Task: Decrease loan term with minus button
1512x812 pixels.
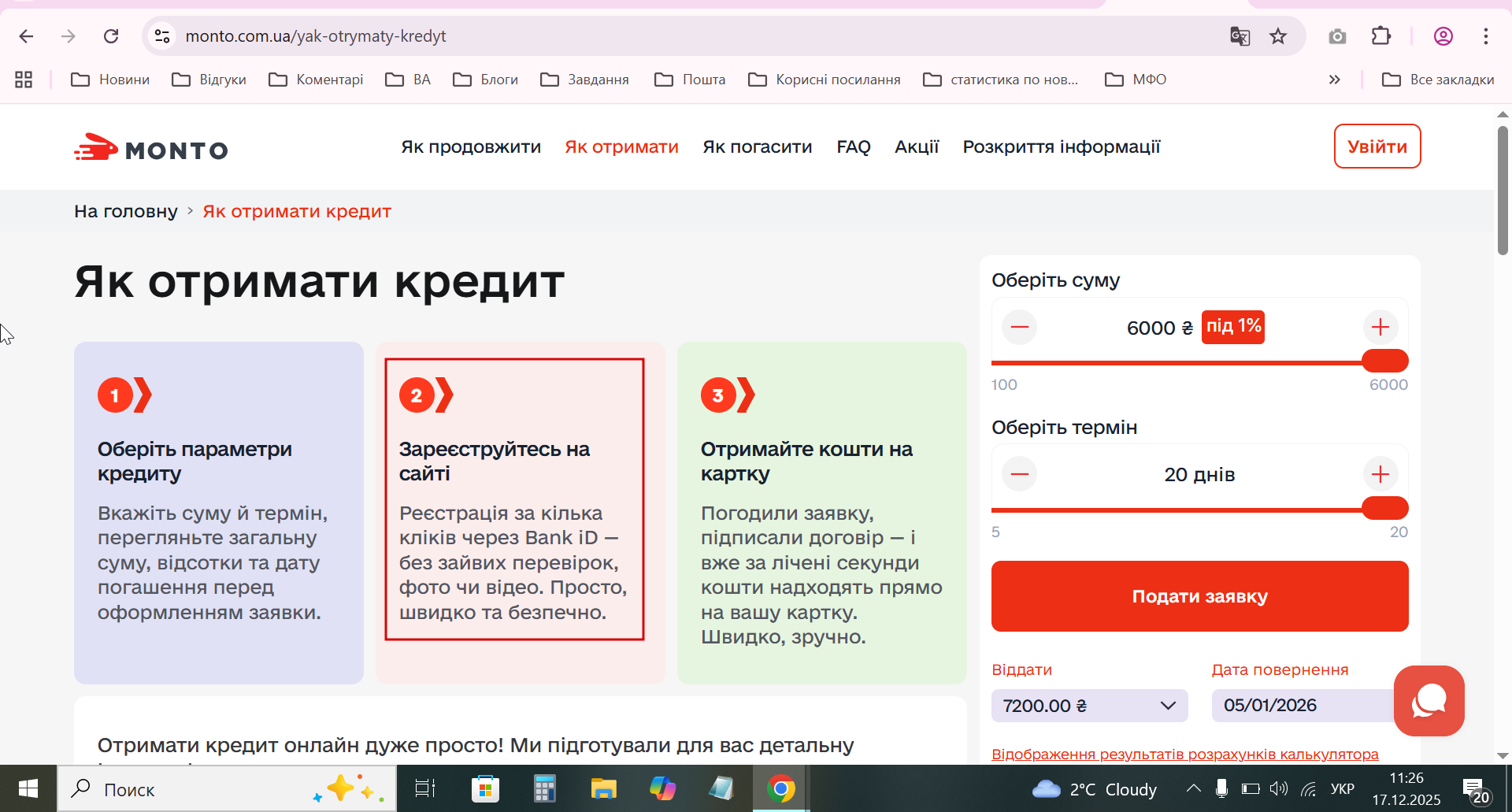Action: 1020,474
